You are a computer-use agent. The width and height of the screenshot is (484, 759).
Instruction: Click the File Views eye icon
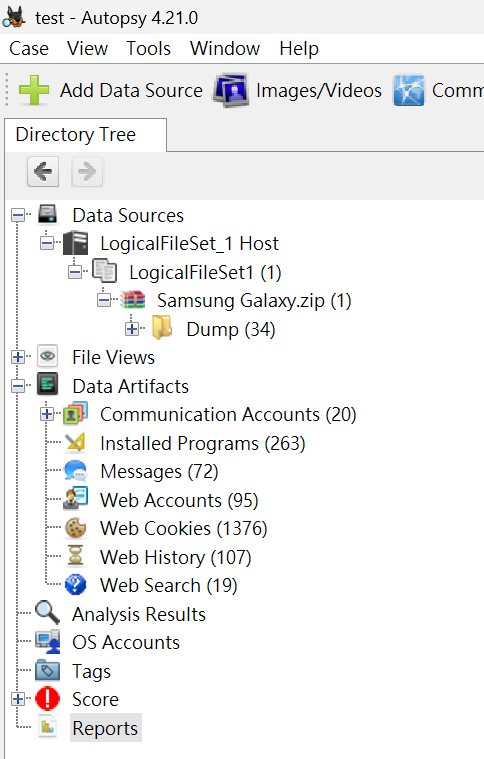[47, 357]
